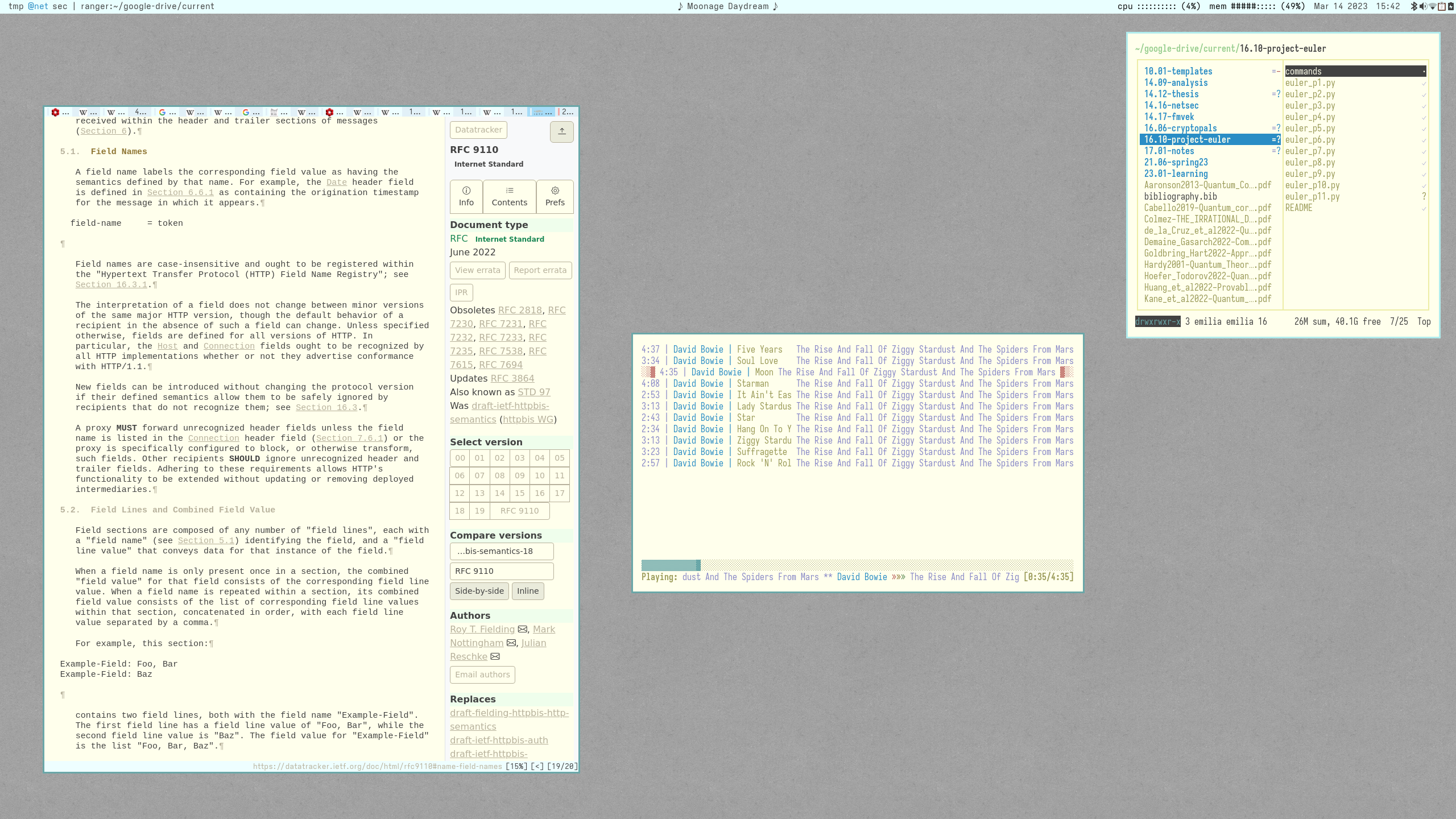Choose Inline comparison mode
This screenshot has height=819, width=1456.
click(527, 591)
